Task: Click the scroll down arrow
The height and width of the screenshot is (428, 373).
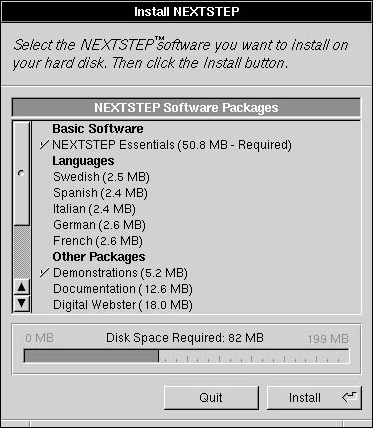Action: 22,303
